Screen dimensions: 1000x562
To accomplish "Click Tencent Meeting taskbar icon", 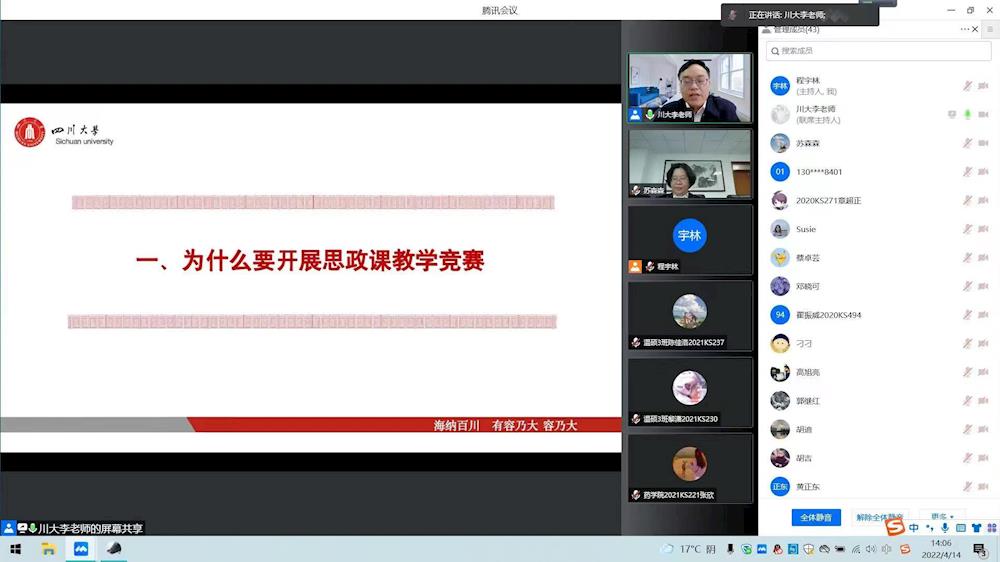I will point(81,549).
